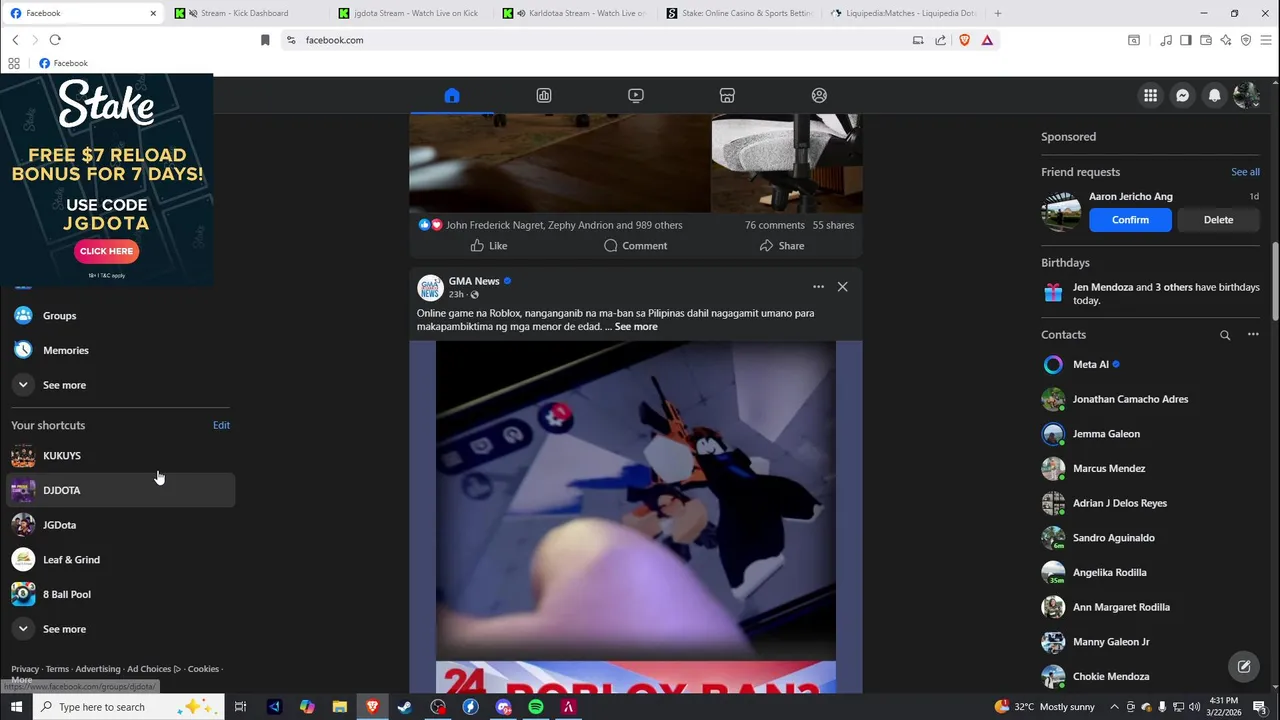Click the Comment button on top post
This screenshot has width=1280, height=720.
(x=635, y=246)
